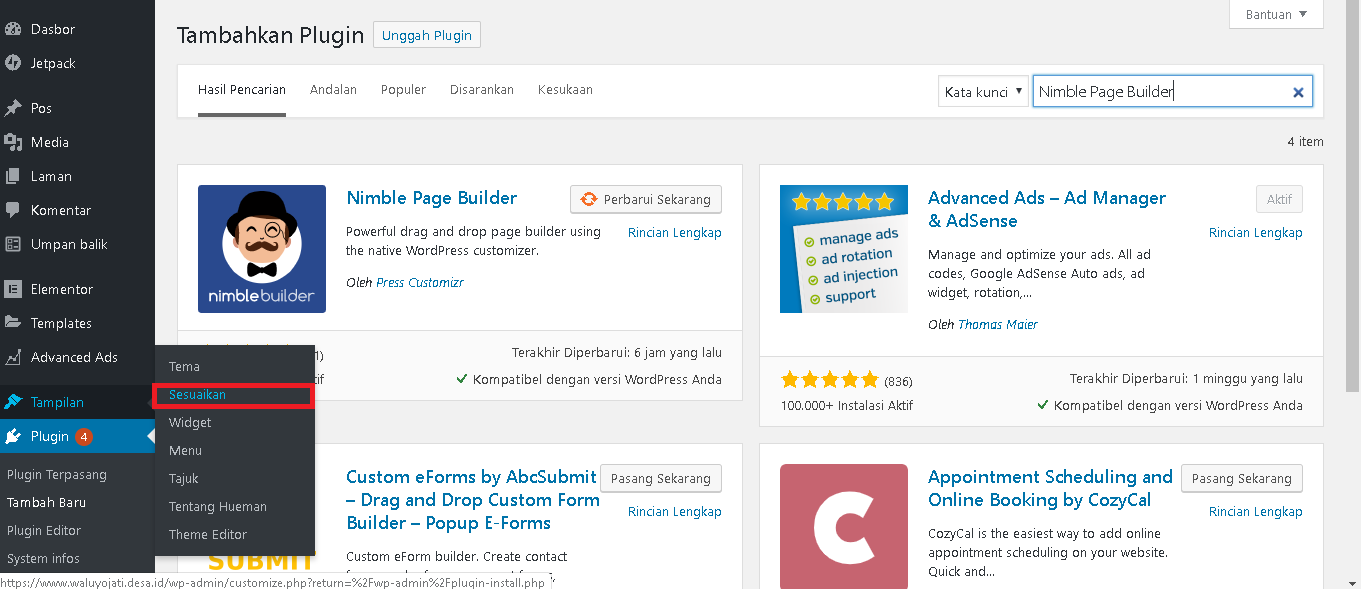Screen dimensions: 1361x589
Task: Open Rincian Lengkap for Custom eForms
Action: (675, 511)
